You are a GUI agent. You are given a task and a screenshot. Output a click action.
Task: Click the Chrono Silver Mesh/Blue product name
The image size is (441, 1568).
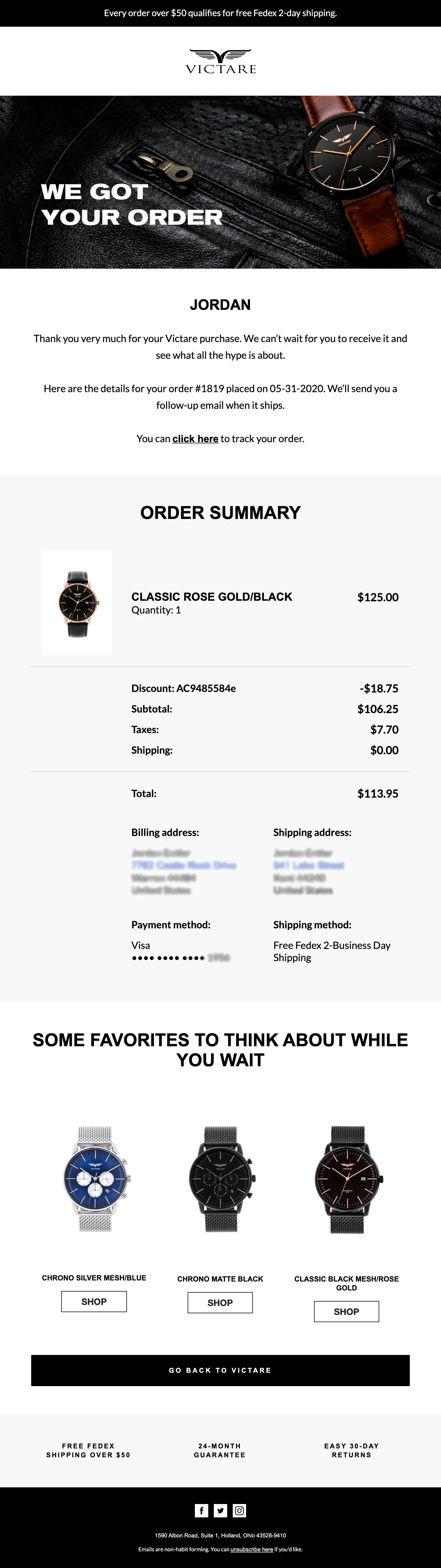(x=94, y=1278)
